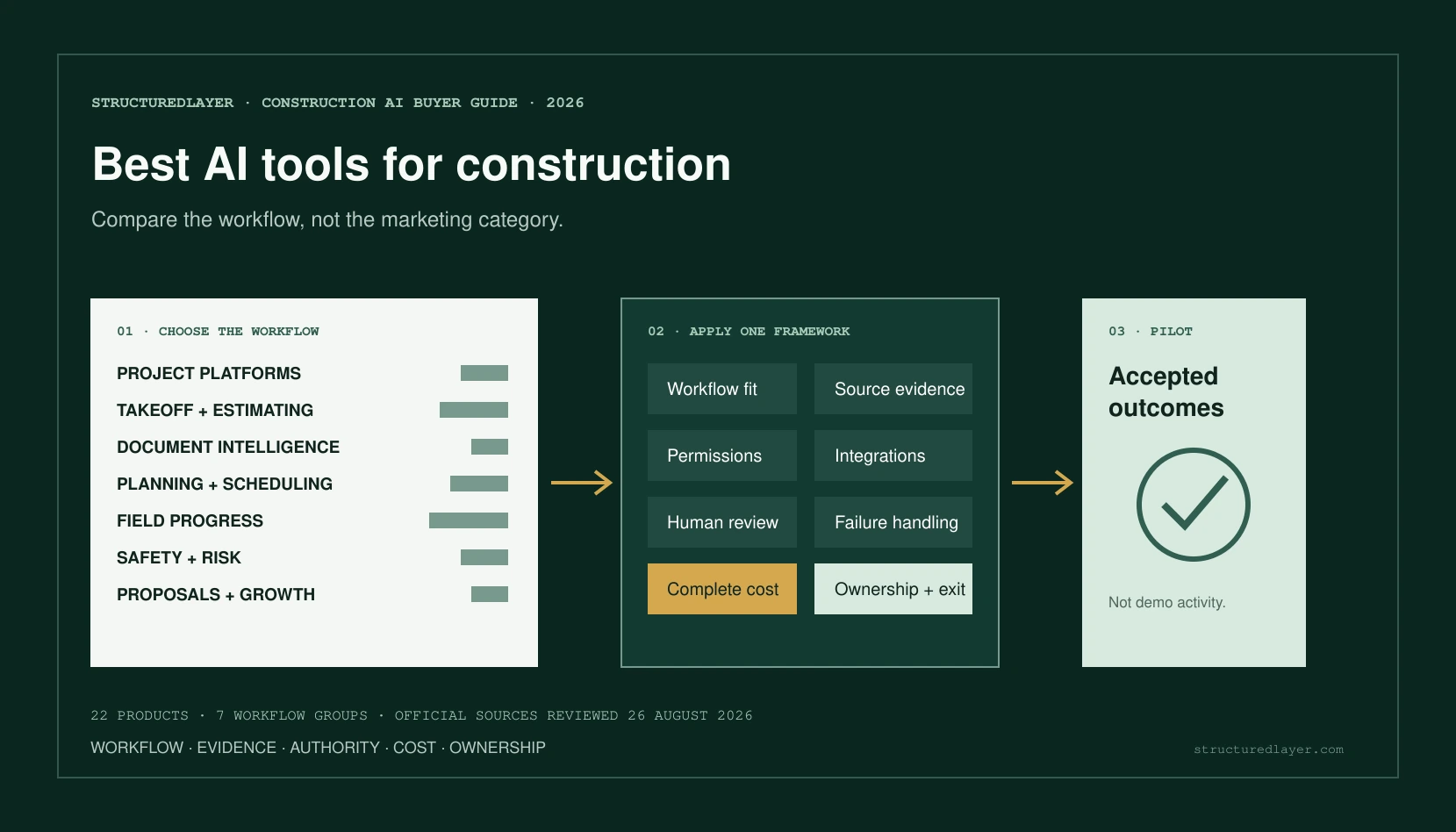Click DOCUMENT INTELLIGENCE row label
This screenshot has height=832, width=1456.
[228, 447]
